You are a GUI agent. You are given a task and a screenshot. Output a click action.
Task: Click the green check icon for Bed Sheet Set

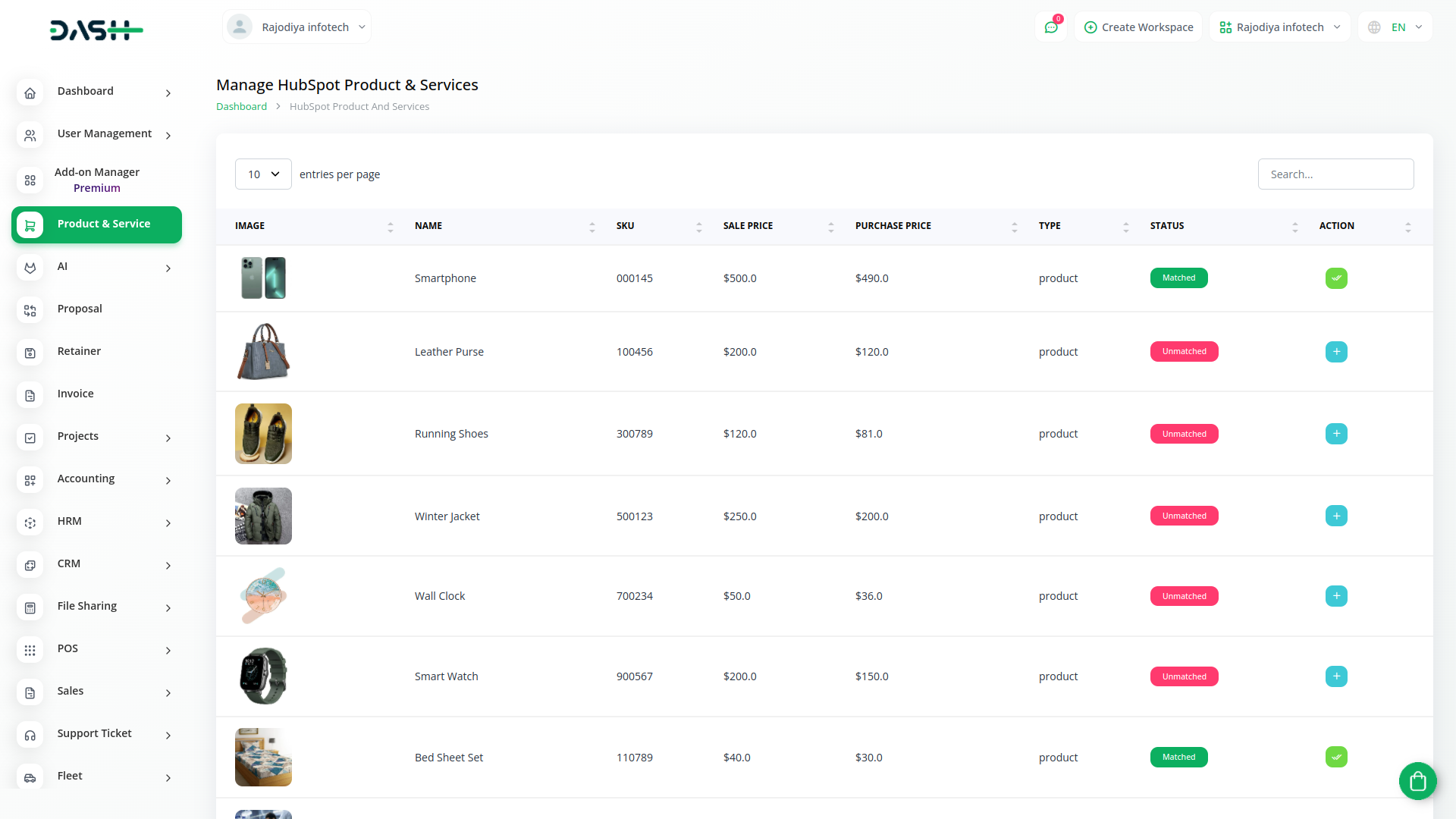(1336, 757)
